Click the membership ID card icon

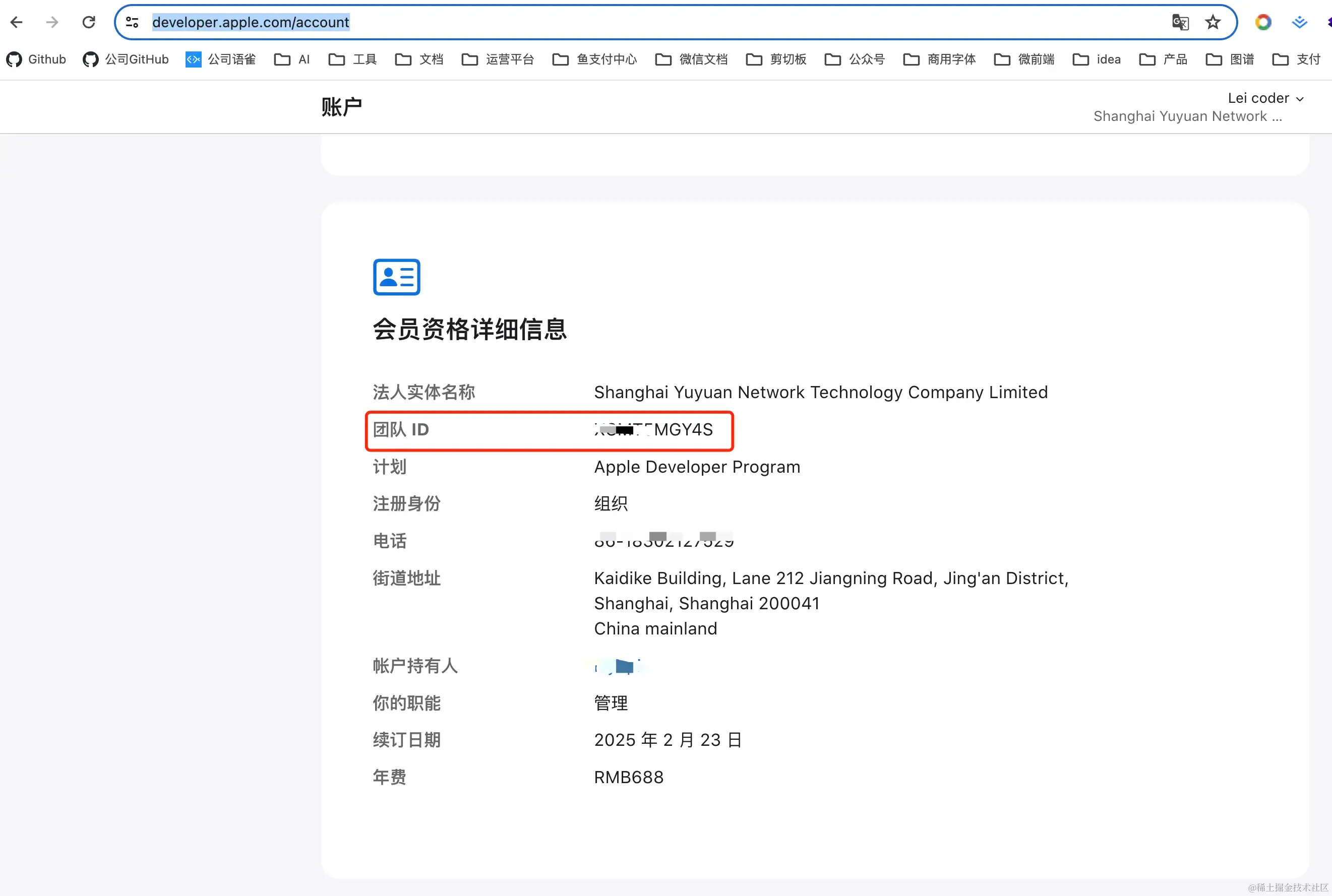396,277
